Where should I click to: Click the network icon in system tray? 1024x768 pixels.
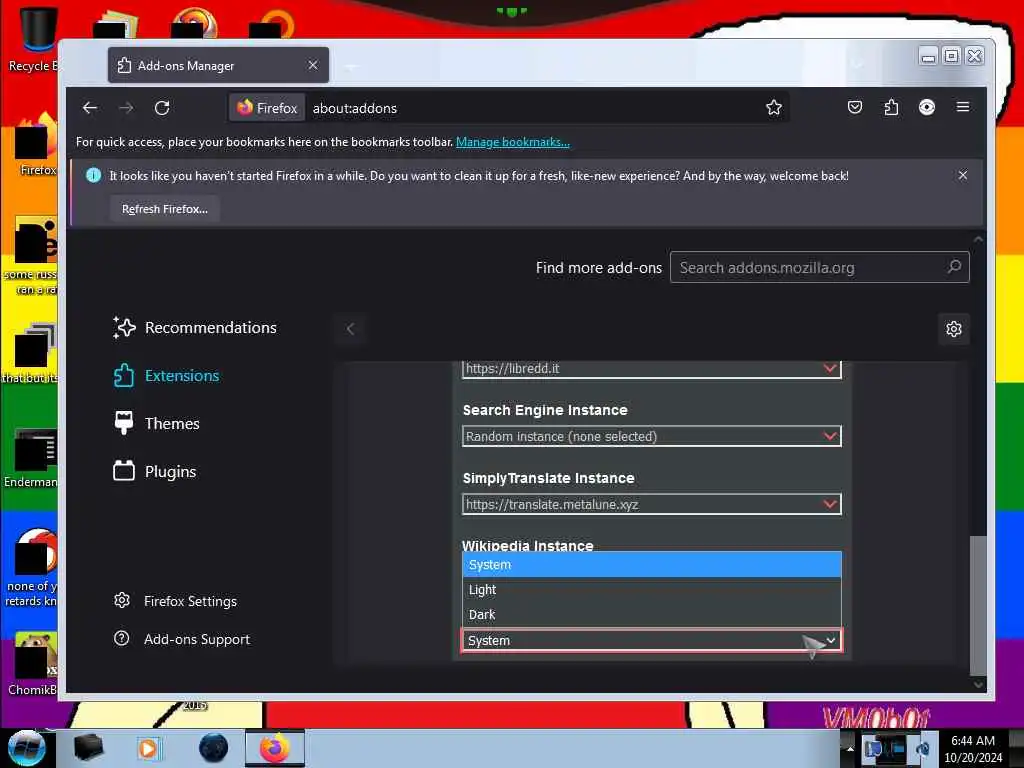coord(898,748)
